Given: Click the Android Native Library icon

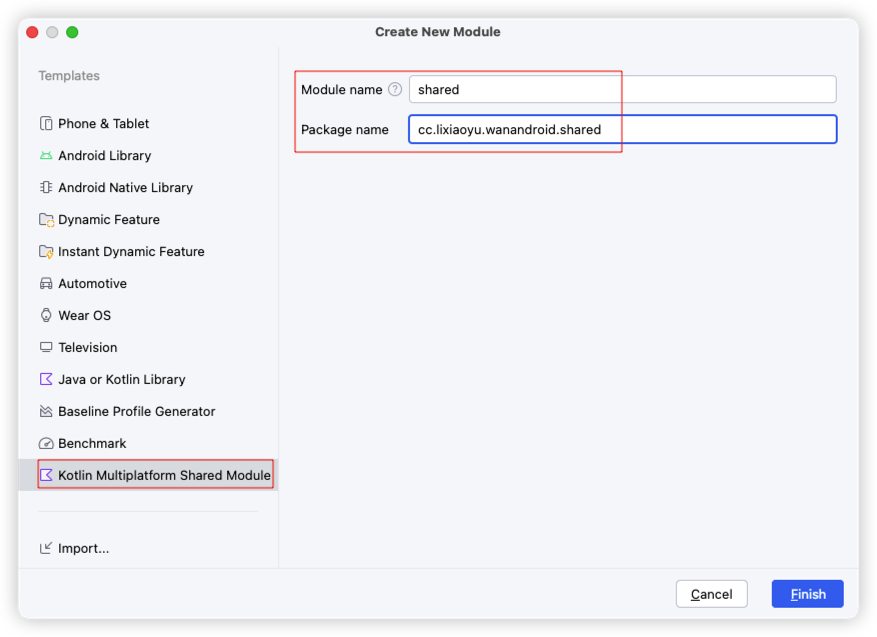Looking at the screenshot, I should pyautogui.click(x=46, y=188).
